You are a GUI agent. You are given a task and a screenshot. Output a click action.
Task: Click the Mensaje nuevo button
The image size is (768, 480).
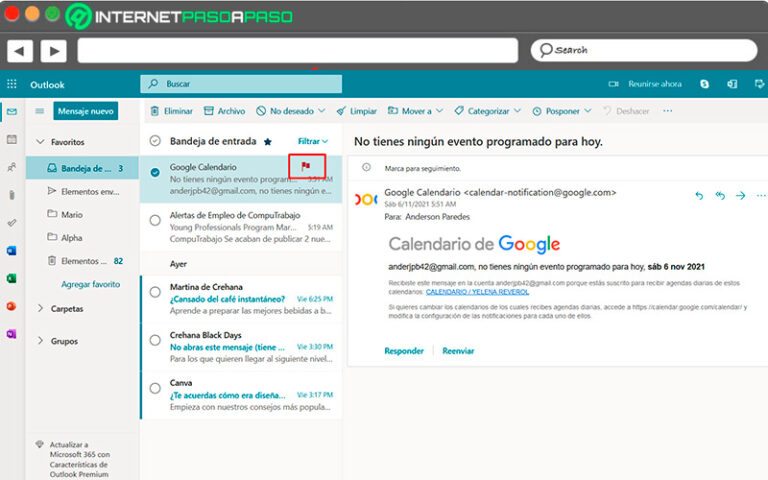pos(86,111)
